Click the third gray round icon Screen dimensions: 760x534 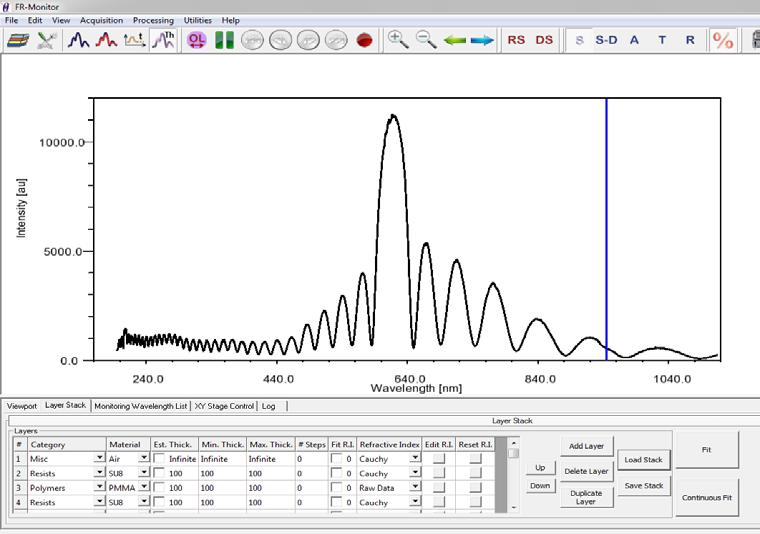(308, 40)
